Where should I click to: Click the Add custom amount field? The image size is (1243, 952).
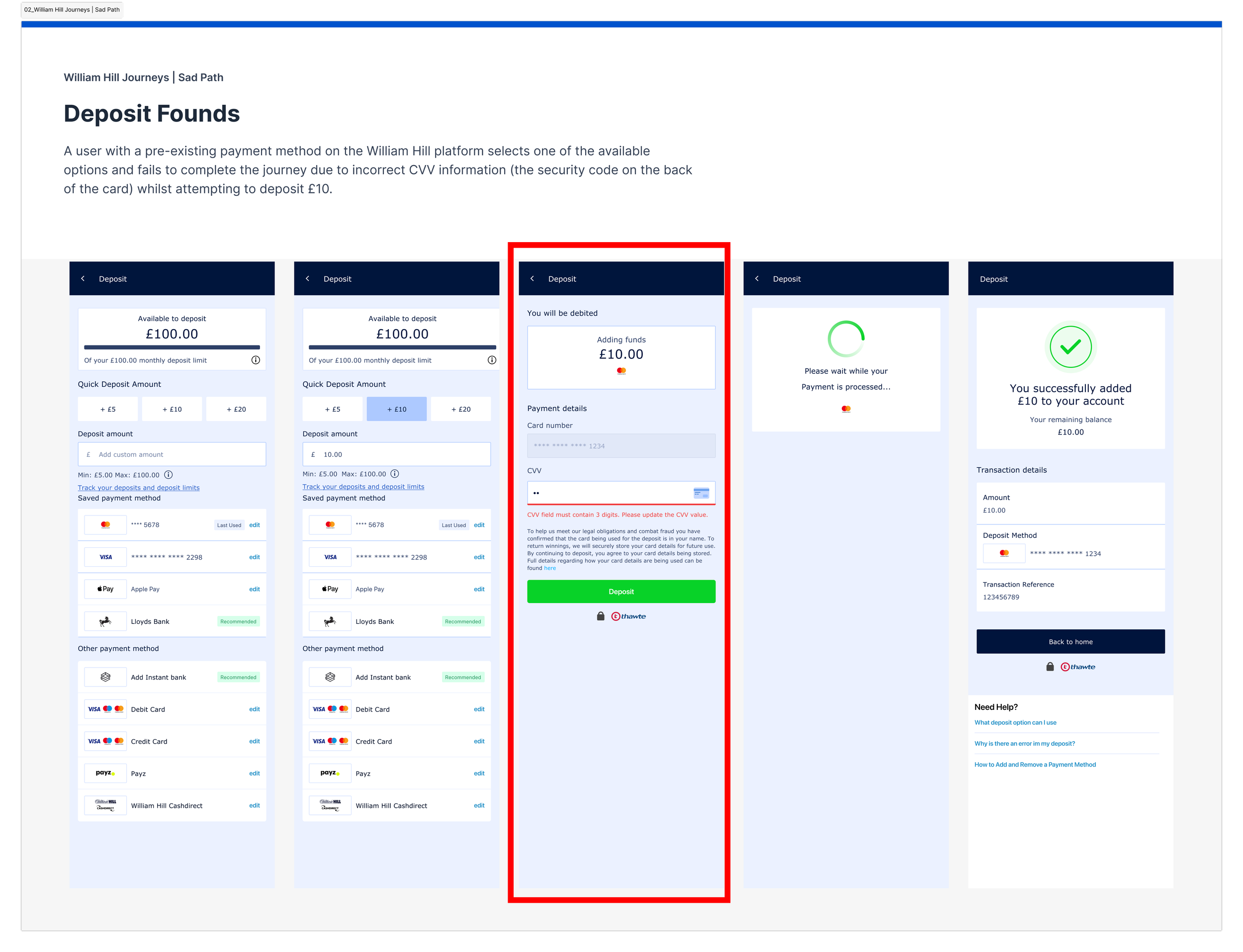(x=172, y=454)
